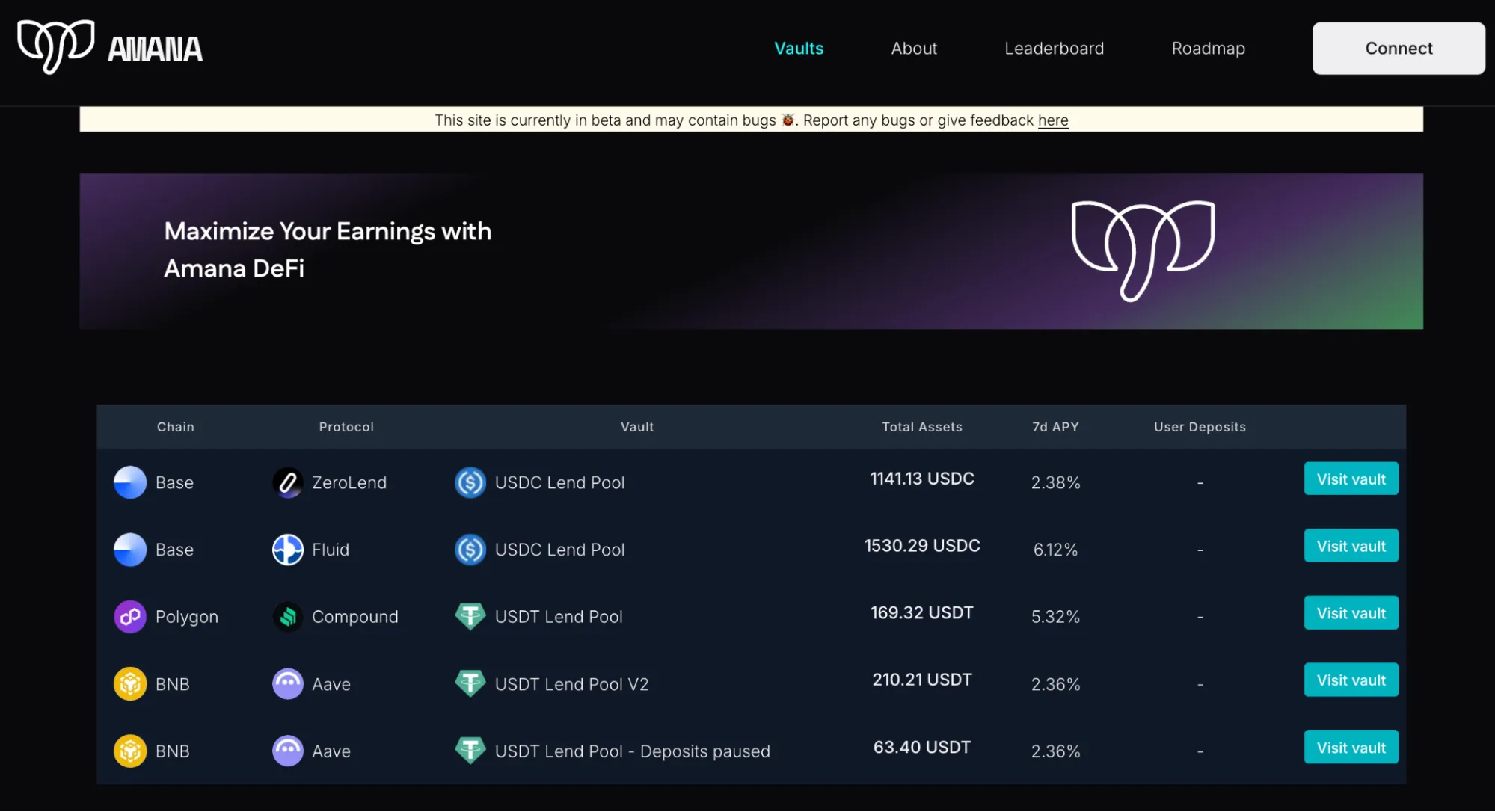The height and width of the screenshot is (812, 1495).
Task: Visit vault for Deposits paused pool
Action: (x=1351, y=748)
